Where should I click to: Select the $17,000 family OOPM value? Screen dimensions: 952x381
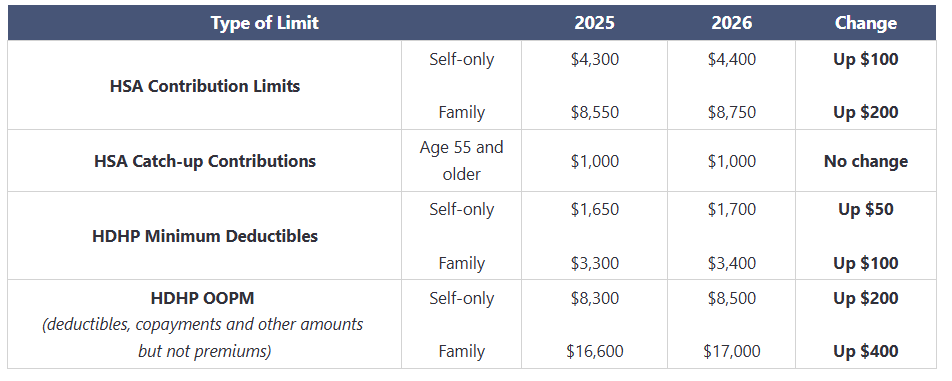click(x=732, y=351)
